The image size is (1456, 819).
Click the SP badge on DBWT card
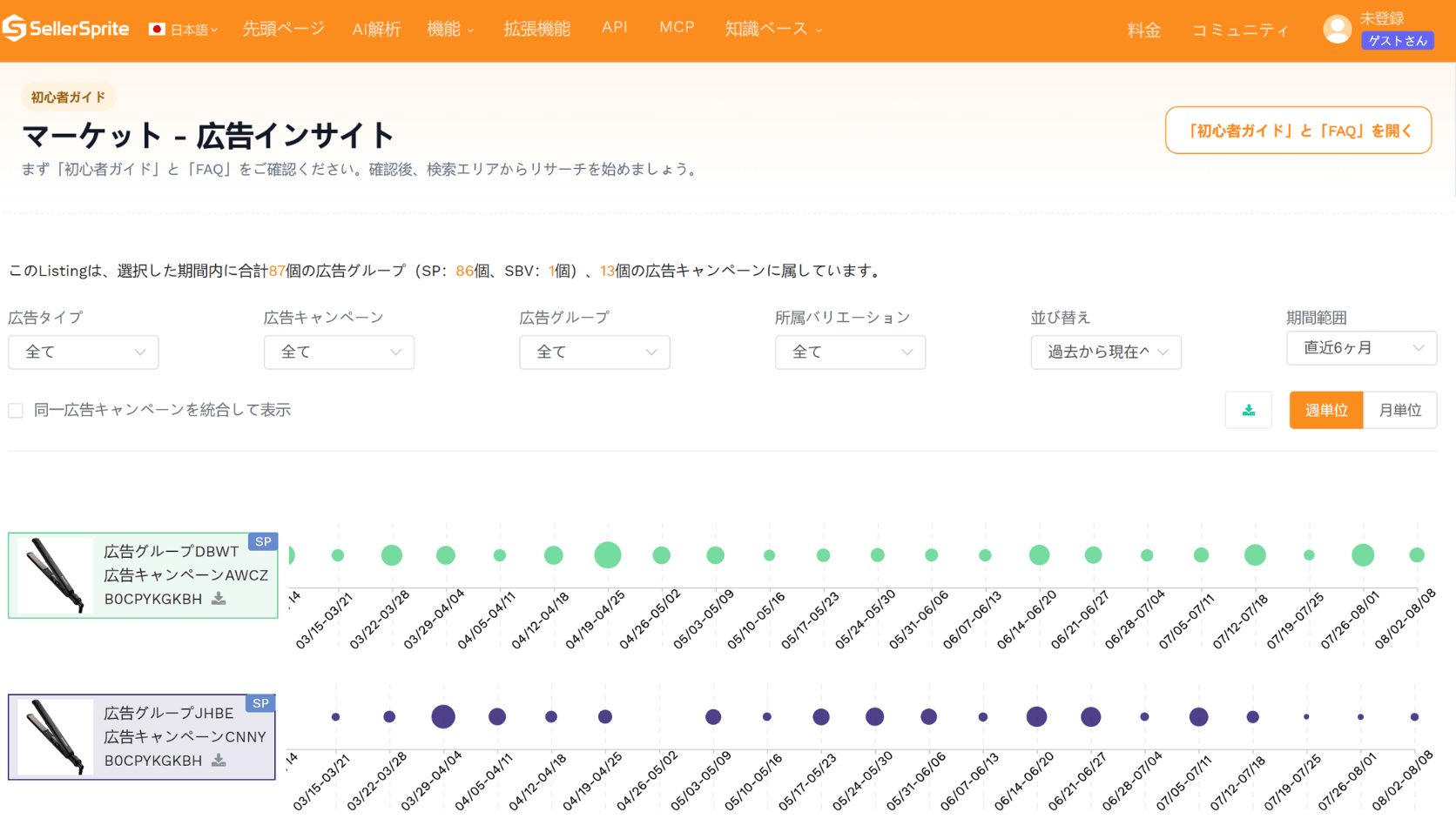click(x=262, y=541)
